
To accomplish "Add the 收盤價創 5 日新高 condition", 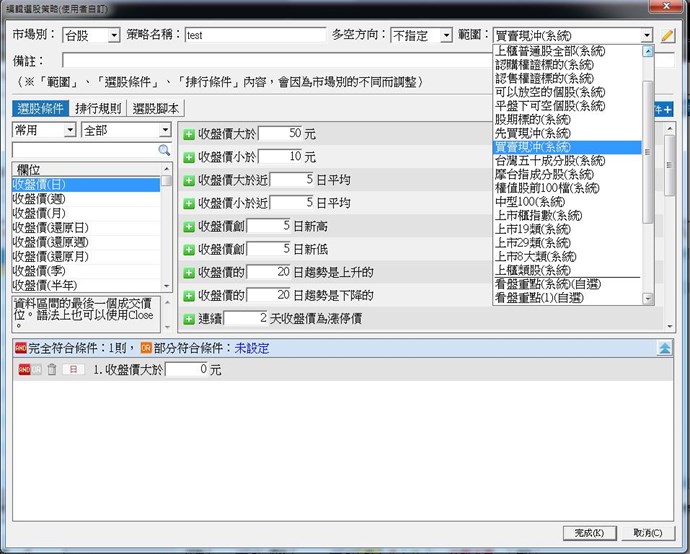I will pos(189,226).
